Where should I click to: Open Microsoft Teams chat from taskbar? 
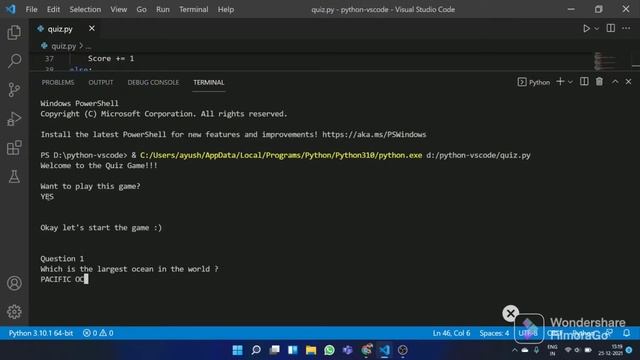pos(348,350)
